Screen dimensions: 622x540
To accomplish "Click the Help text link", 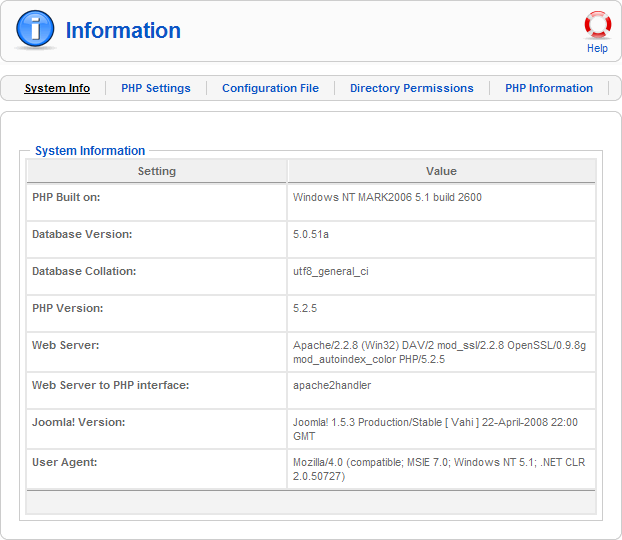I will (x=597, y=48).
